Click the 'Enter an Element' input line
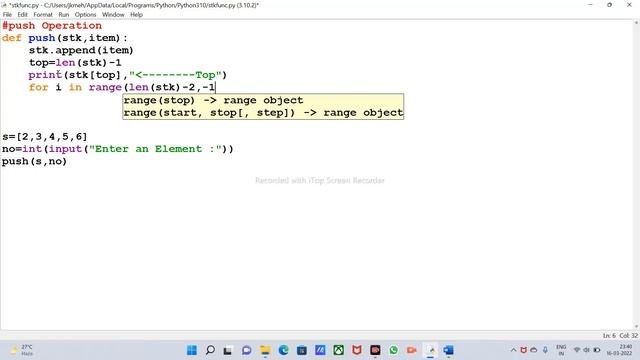The image size is (640, 360). click(118, 149)
